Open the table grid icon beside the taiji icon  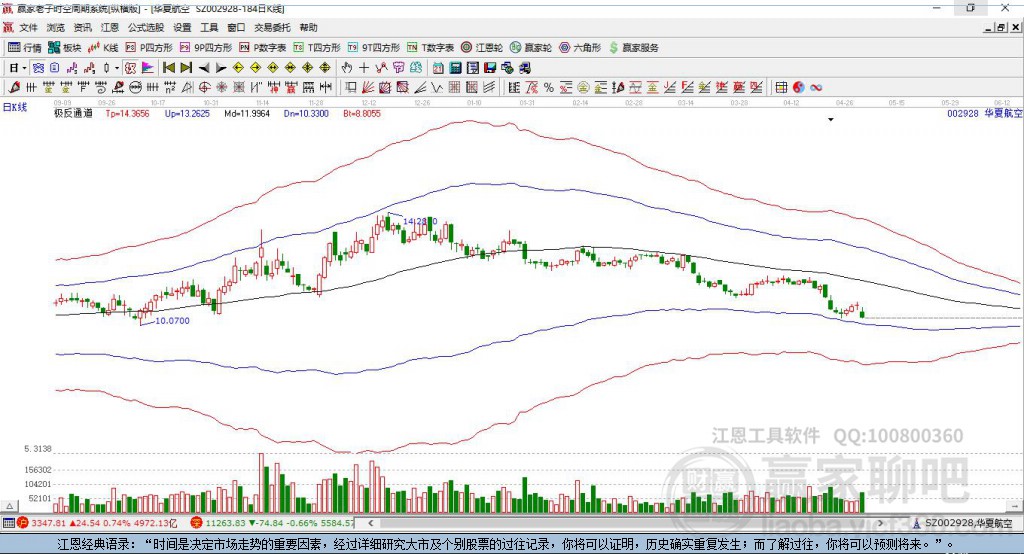781,88
